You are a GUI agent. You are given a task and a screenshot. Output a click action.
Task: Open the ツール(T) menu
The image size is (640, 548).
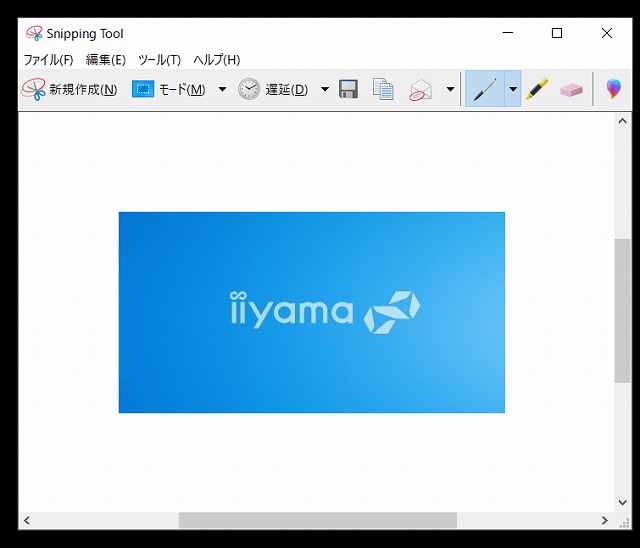pyautogui.click(x=159, y=60)
